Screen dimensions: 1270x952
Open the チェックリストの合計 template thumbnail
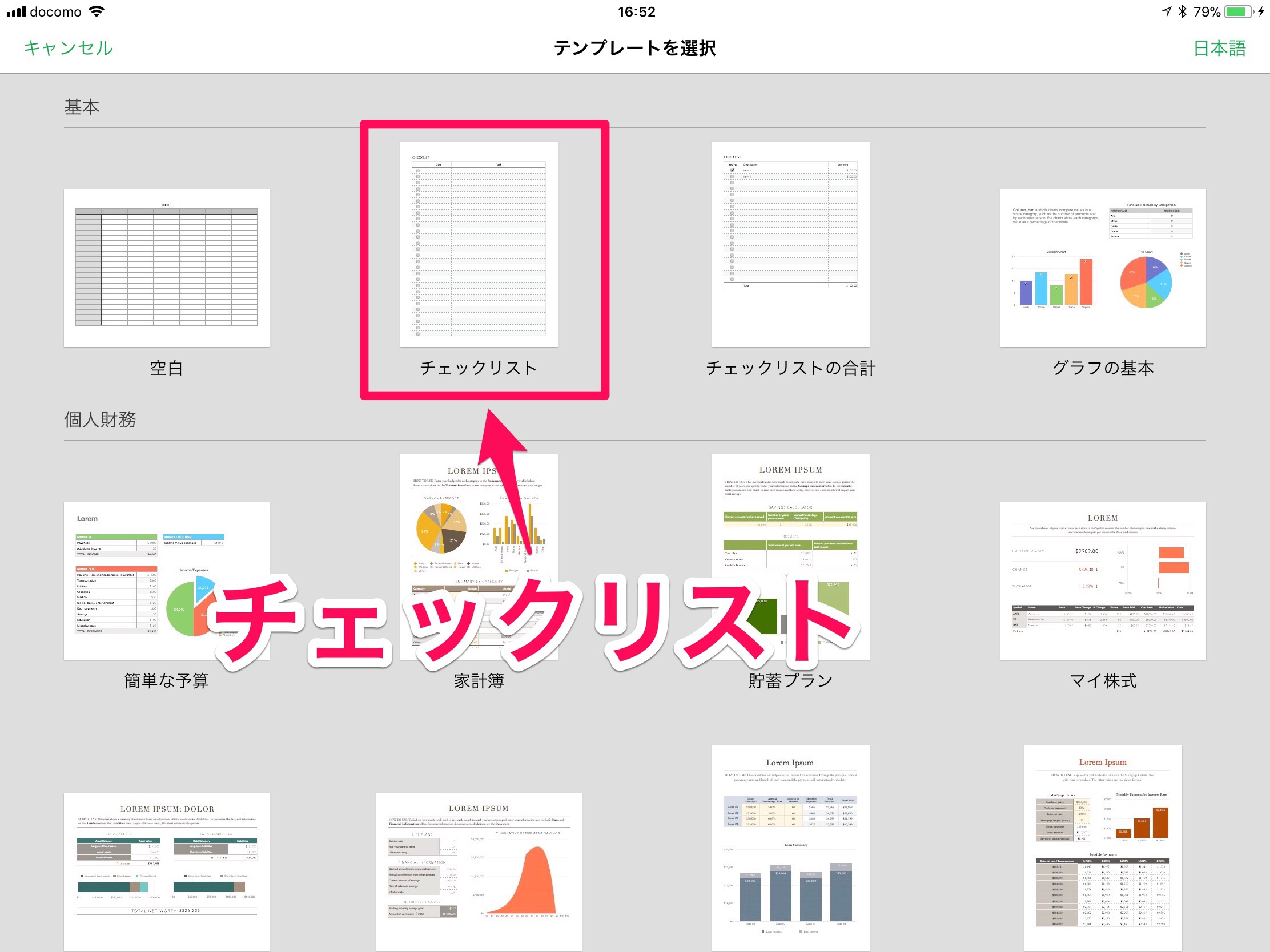click(790, 244)
